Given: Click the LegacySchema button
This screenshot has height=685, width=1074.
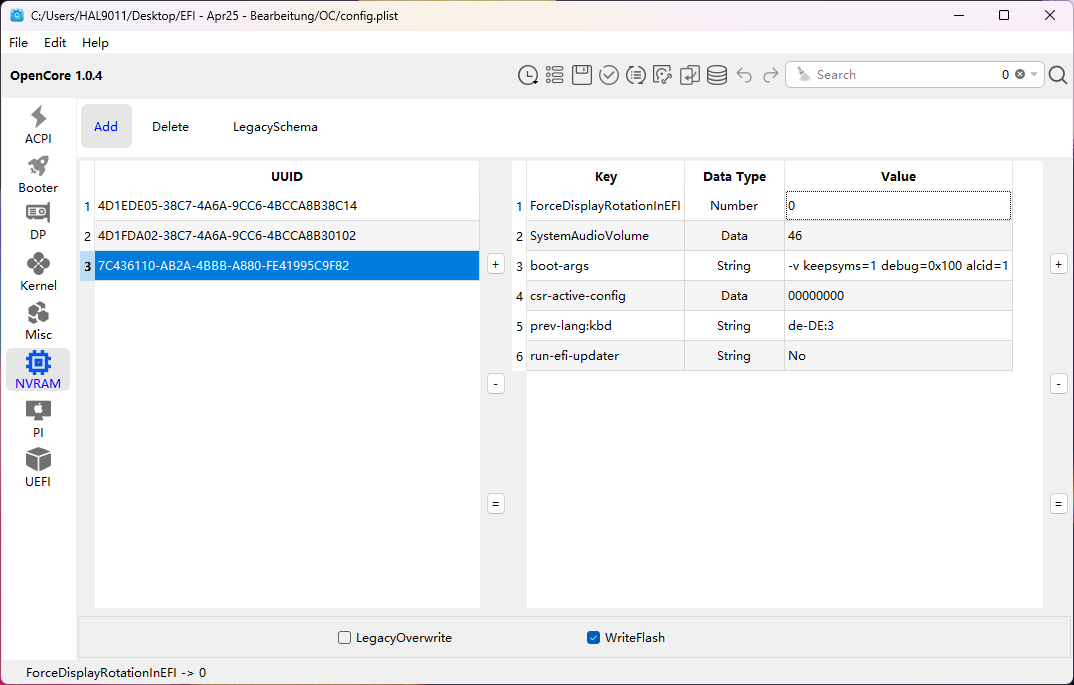Looking at the screenshot, I should [x=275, y=127].
